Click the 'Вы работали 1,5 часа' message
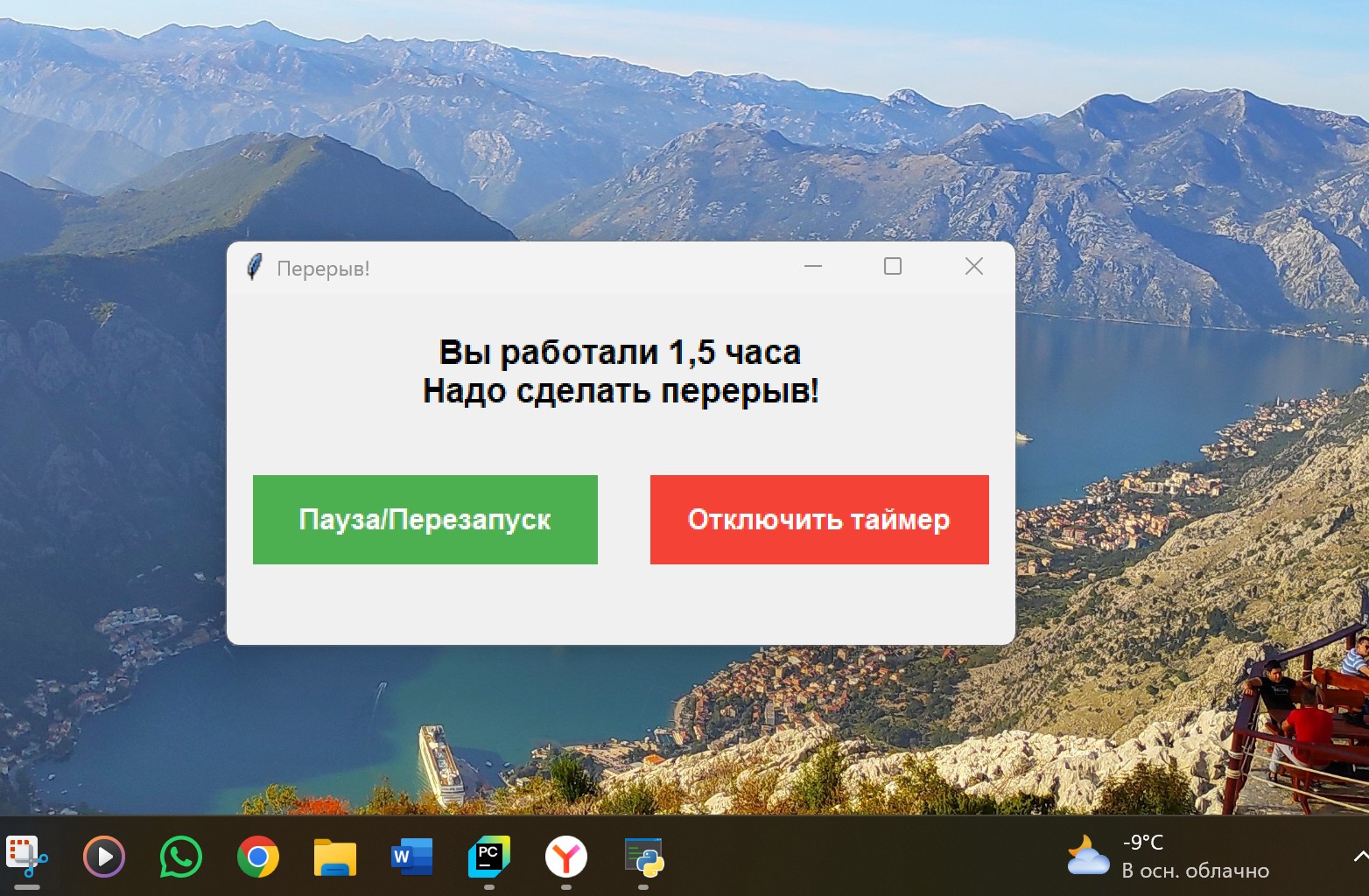 click(x=620, y=351)
